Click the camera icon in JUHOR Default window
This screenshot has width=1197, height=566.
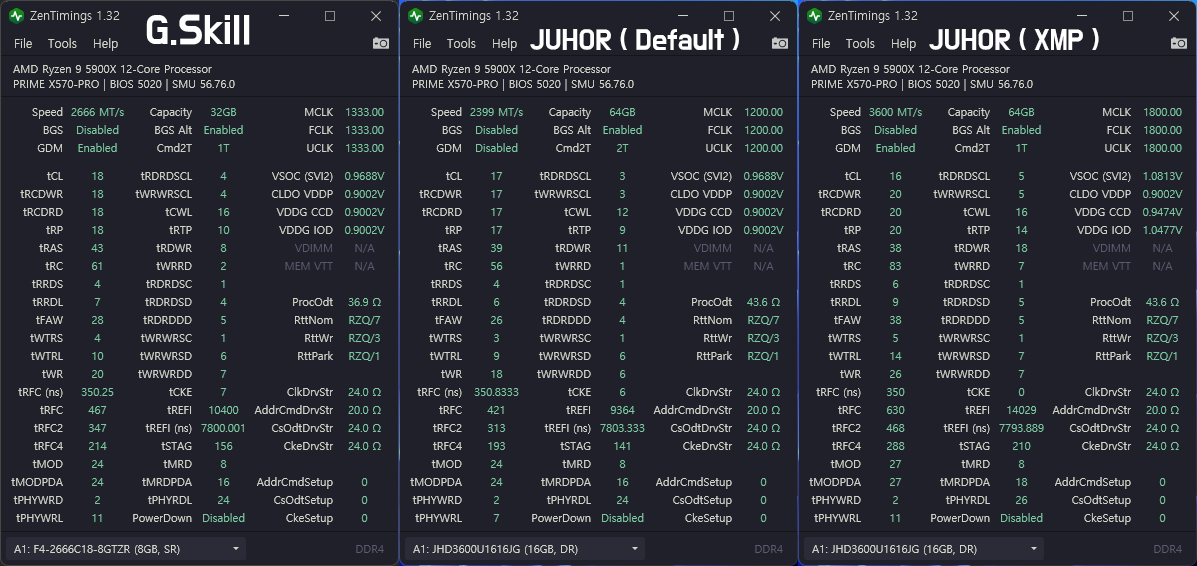pyautogui.click(x=779, y=44)
